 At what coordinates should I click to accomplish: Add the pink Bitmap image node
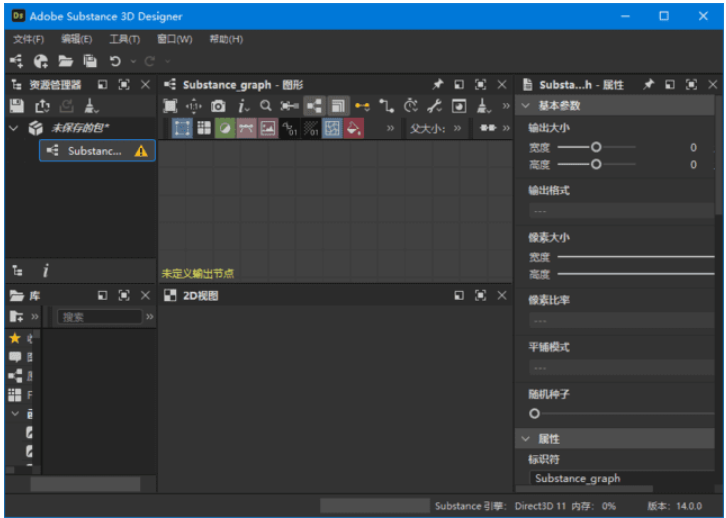pyautogui.click(x=268, y=128)
